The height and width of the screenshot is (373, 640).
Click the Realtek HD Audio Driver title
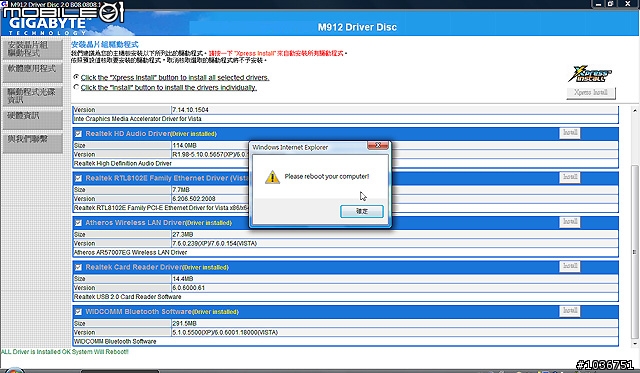[x=127, y=134]
